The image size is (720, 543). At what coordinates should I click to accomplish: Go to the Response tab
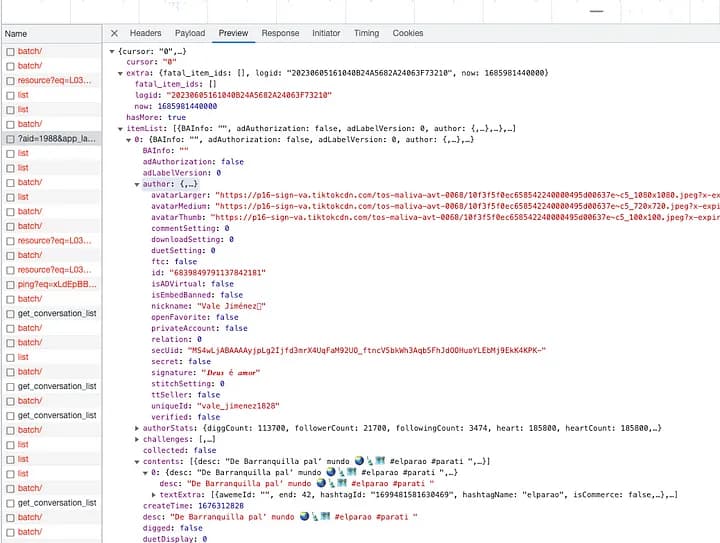click(280, 33)
